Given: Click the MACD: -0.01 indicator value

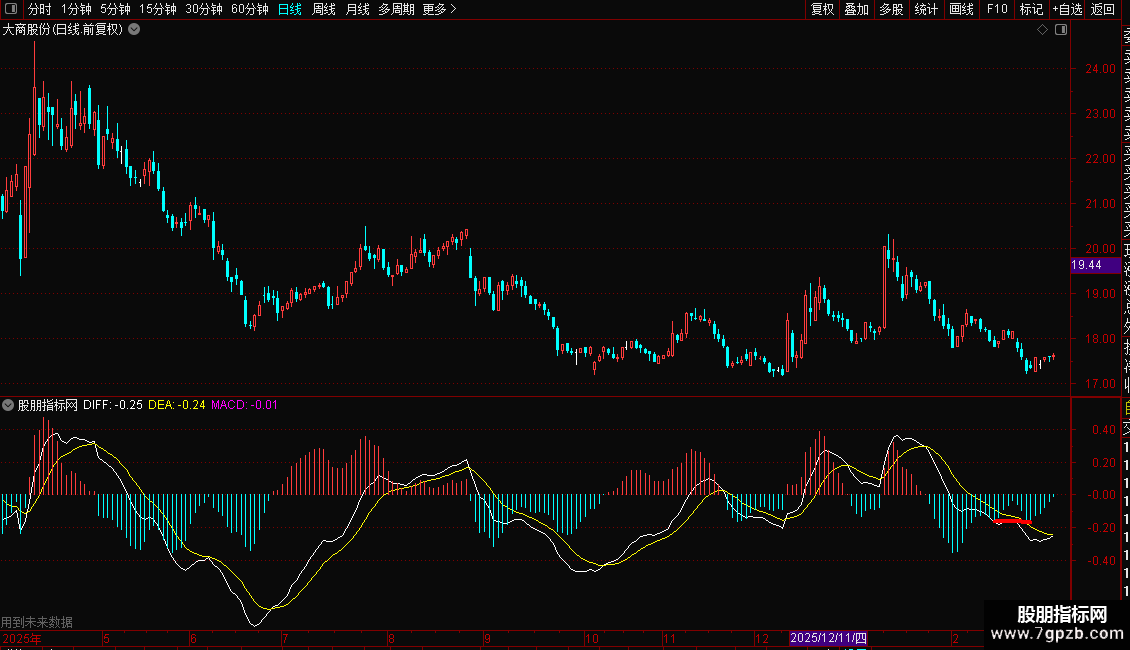Looking at the screenshot, I should pos(244,405).
